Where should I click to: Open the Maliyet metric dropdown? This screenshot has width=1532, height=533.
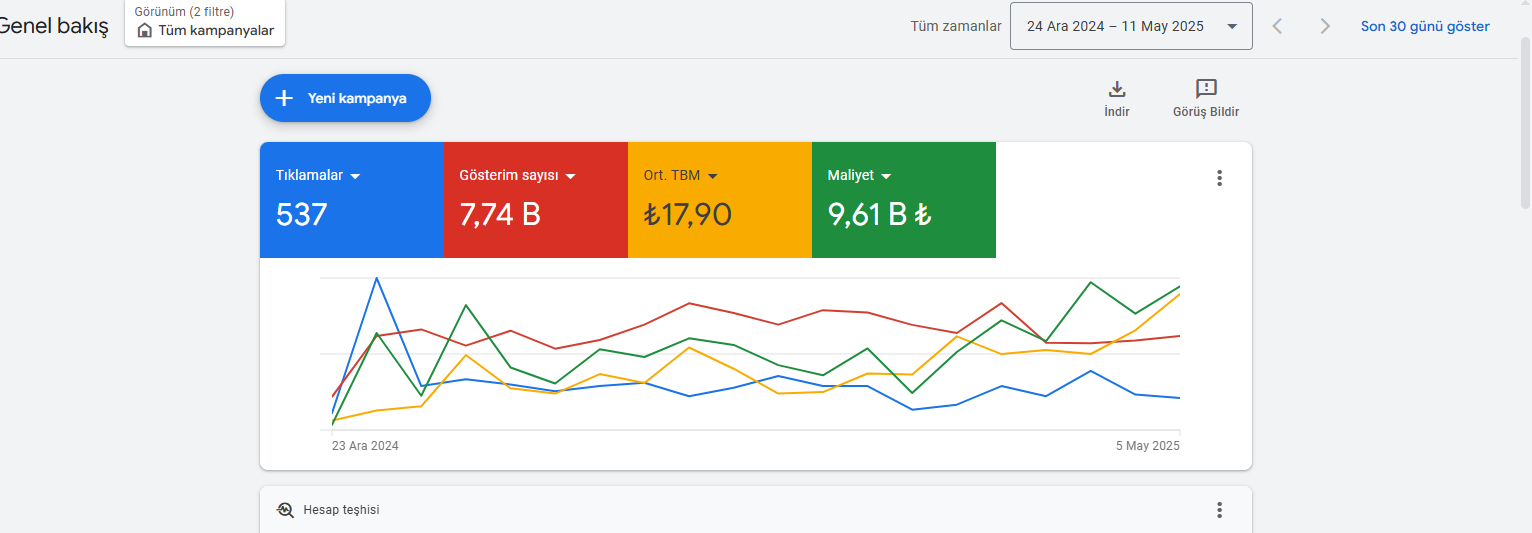point(860,175)
